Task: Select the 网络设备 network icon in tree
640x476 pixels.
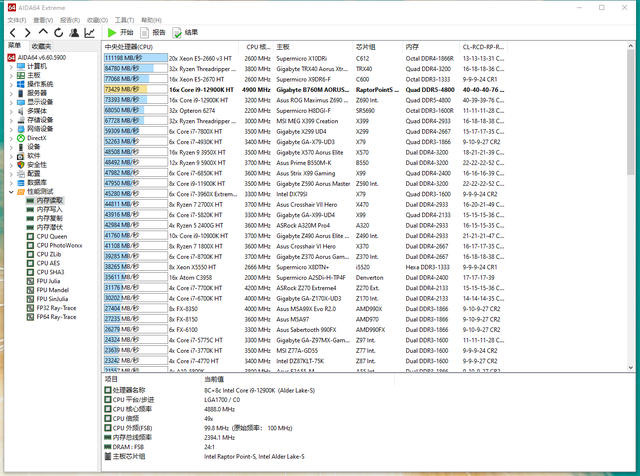Action: pyautogui.click(x=21, y=129)
